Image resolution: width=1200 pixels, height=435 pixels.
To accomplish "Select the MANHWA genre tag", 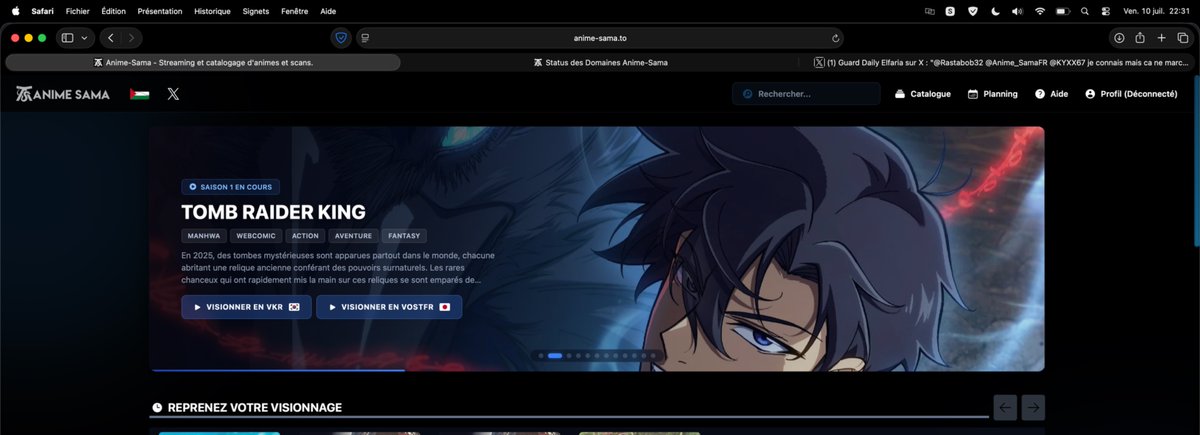I will 203,236.
